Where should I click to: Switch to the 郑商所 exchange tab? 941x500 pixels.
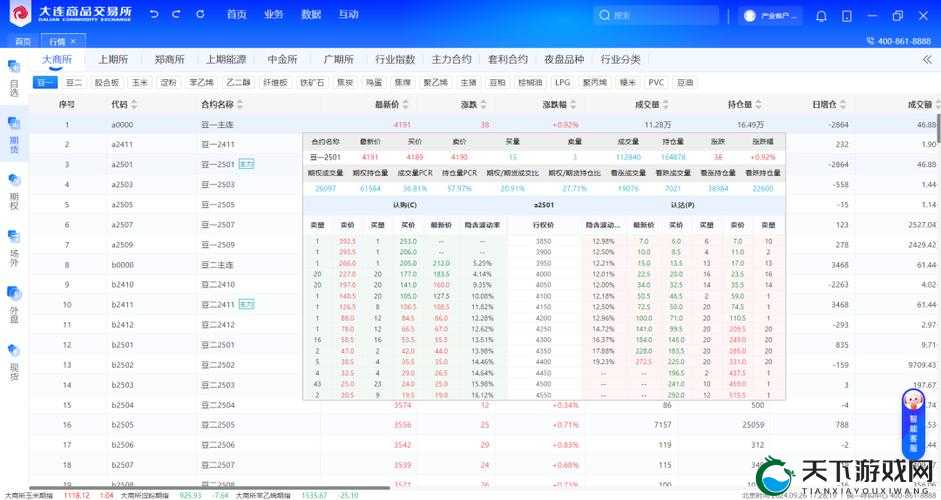(x=169, y=59)
